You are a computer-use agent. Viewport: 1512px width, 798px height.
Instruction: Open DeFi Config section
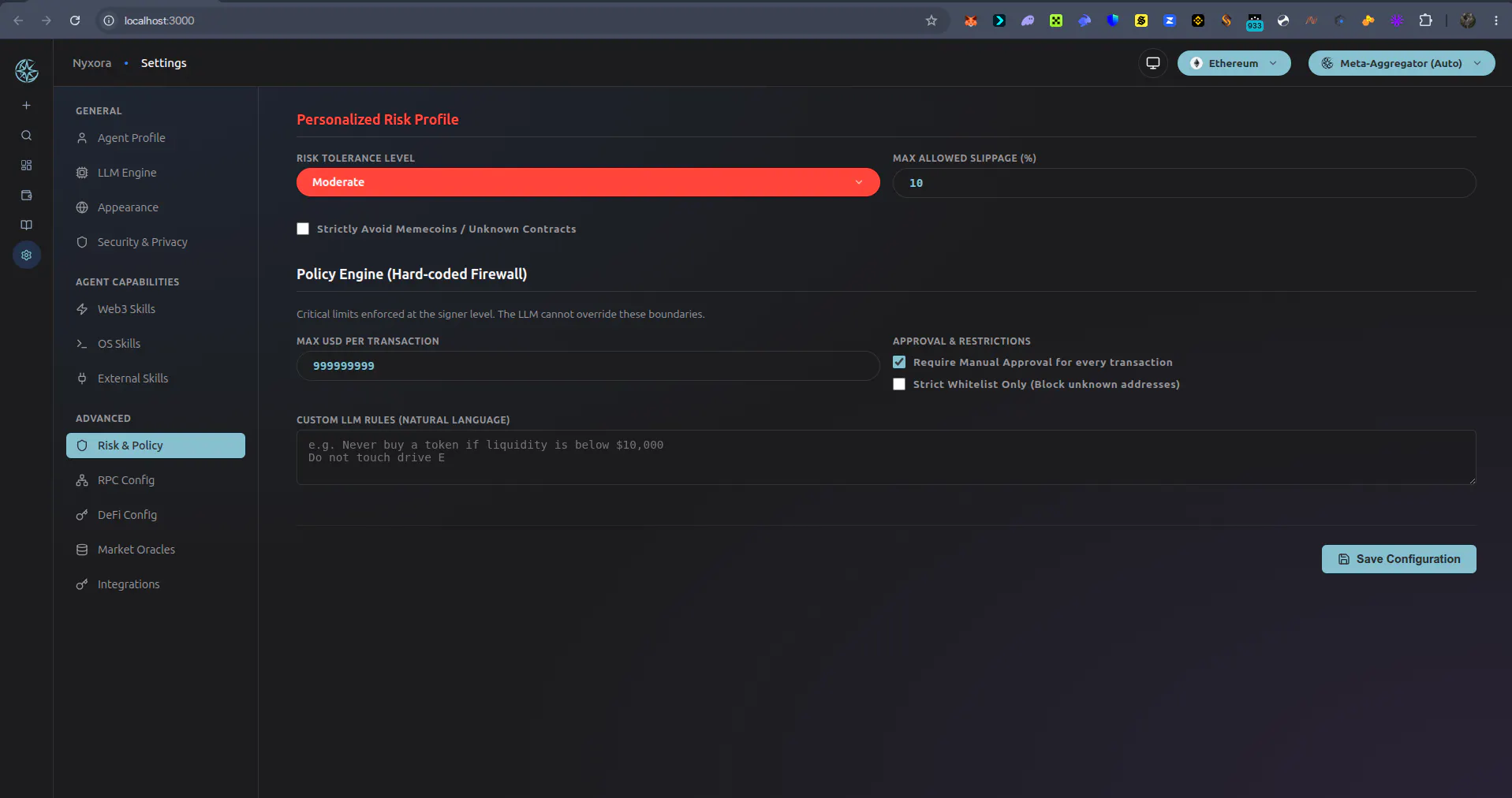click(155, 515)
